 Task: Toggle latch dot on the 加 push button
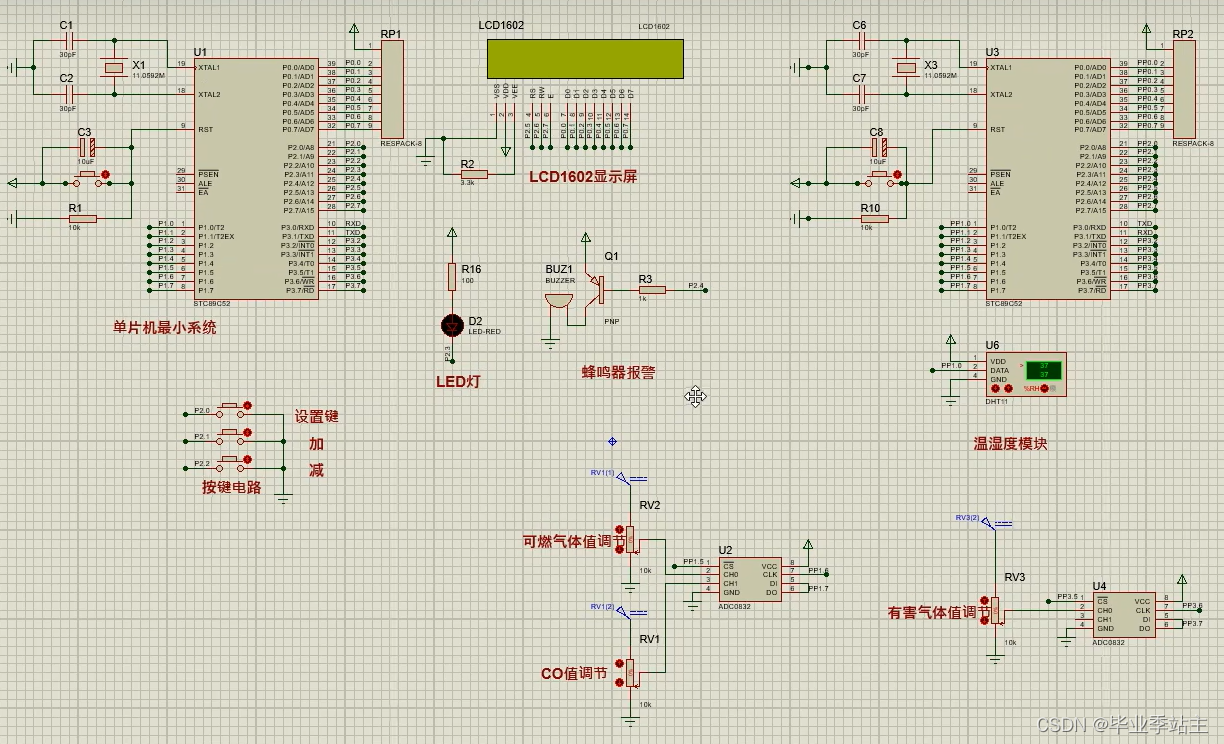click(x=248, y=433)
